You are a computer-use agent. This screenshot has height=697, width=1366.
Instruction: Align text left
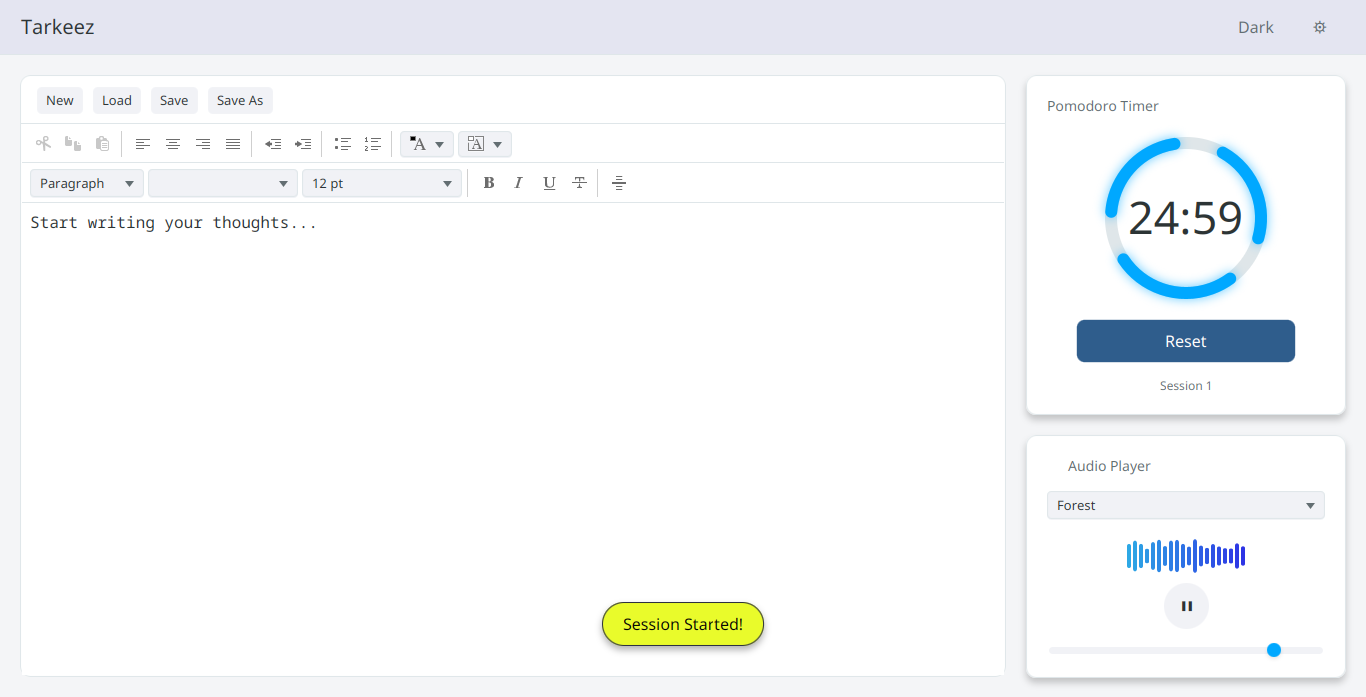[143, 144]
